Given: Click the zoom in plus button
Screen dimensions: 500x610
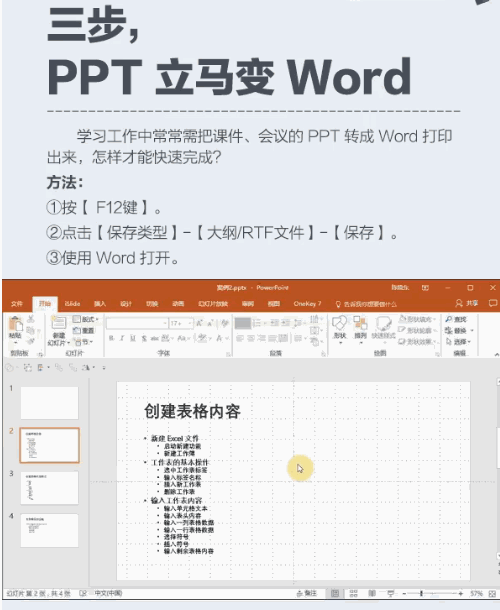Looking at the screenshot, I should pyautogui.click(x=461, y=594).
